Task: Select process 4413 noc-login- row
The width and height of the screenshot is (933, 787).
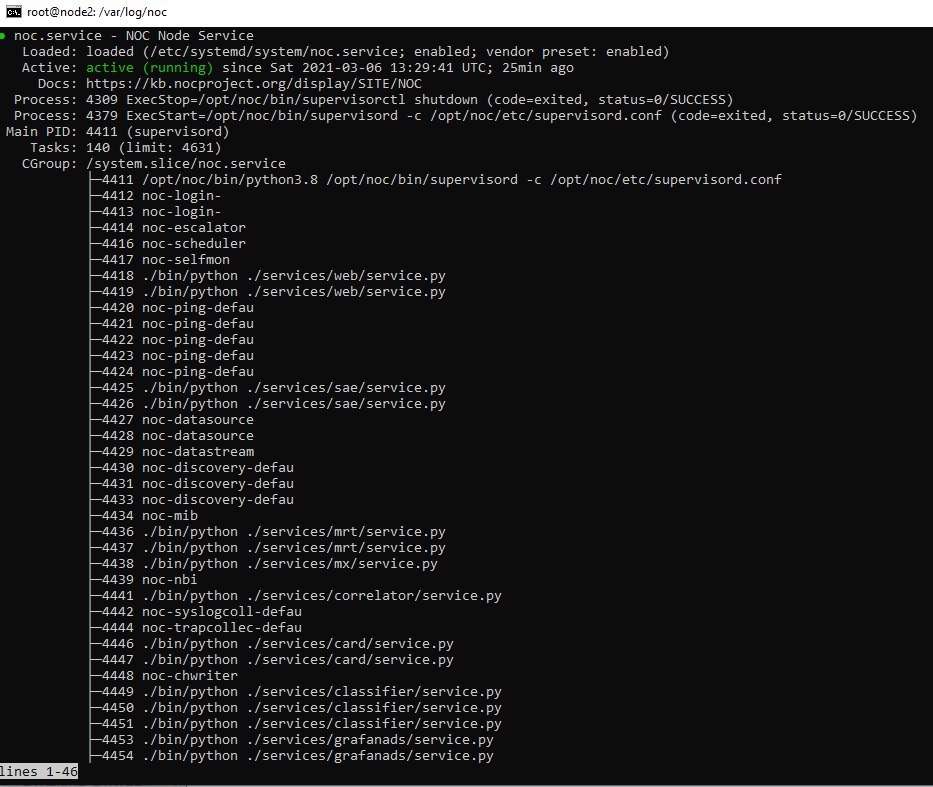Action: tap(156, 212)
